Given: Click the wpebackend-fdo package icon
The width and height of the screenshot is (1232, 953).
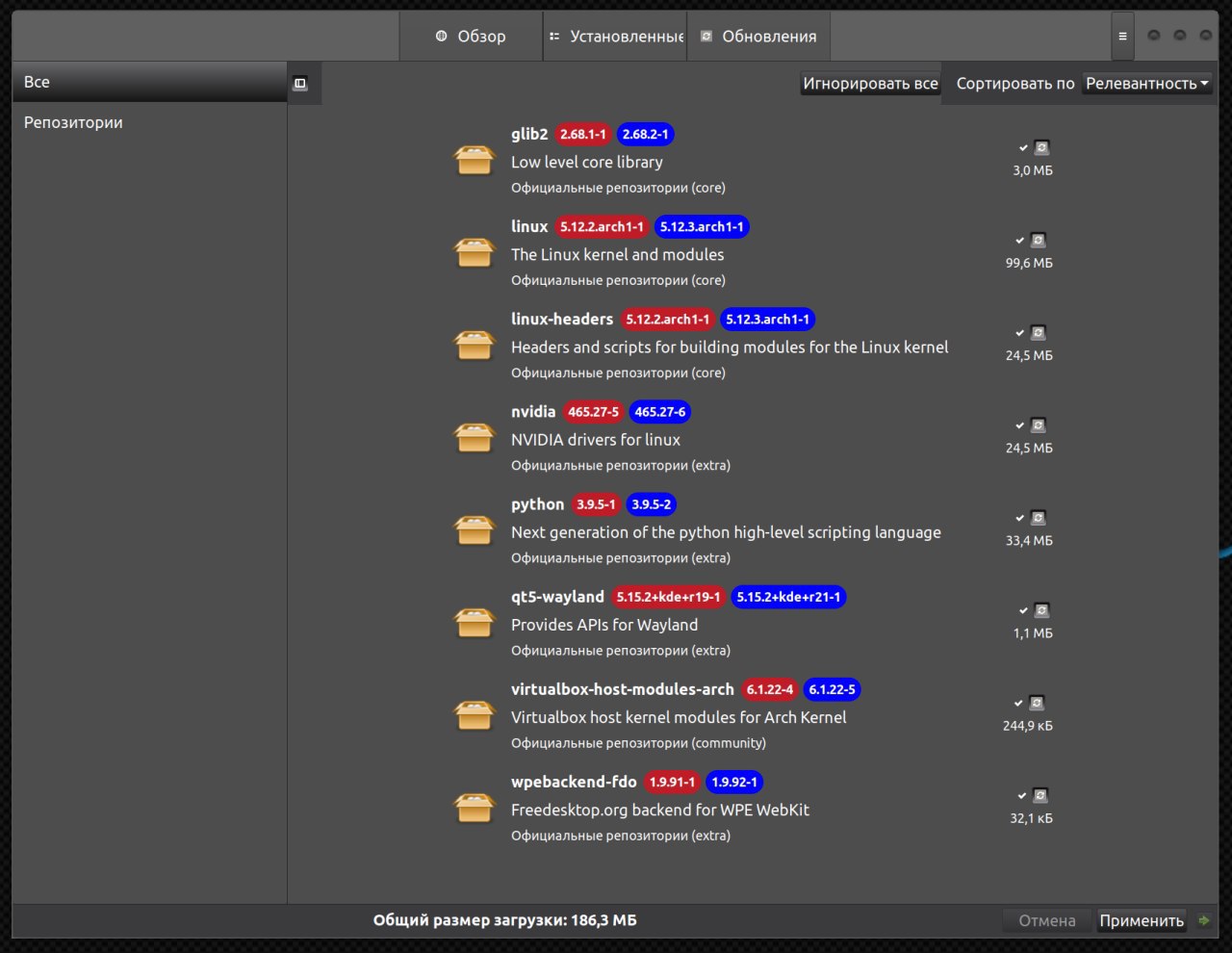Looking at the screenshot, I should click(x=475, y=809).
